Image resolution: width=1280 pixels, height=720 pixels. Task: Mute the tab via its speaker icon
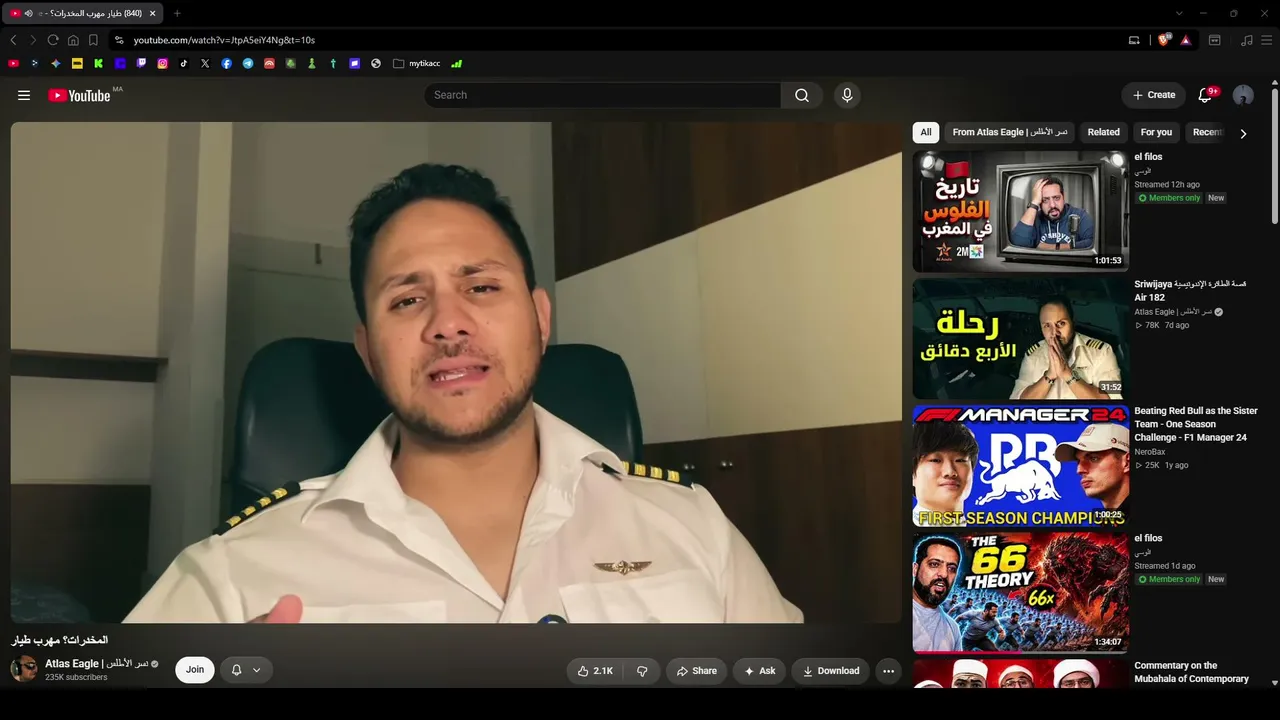[28, 13]
